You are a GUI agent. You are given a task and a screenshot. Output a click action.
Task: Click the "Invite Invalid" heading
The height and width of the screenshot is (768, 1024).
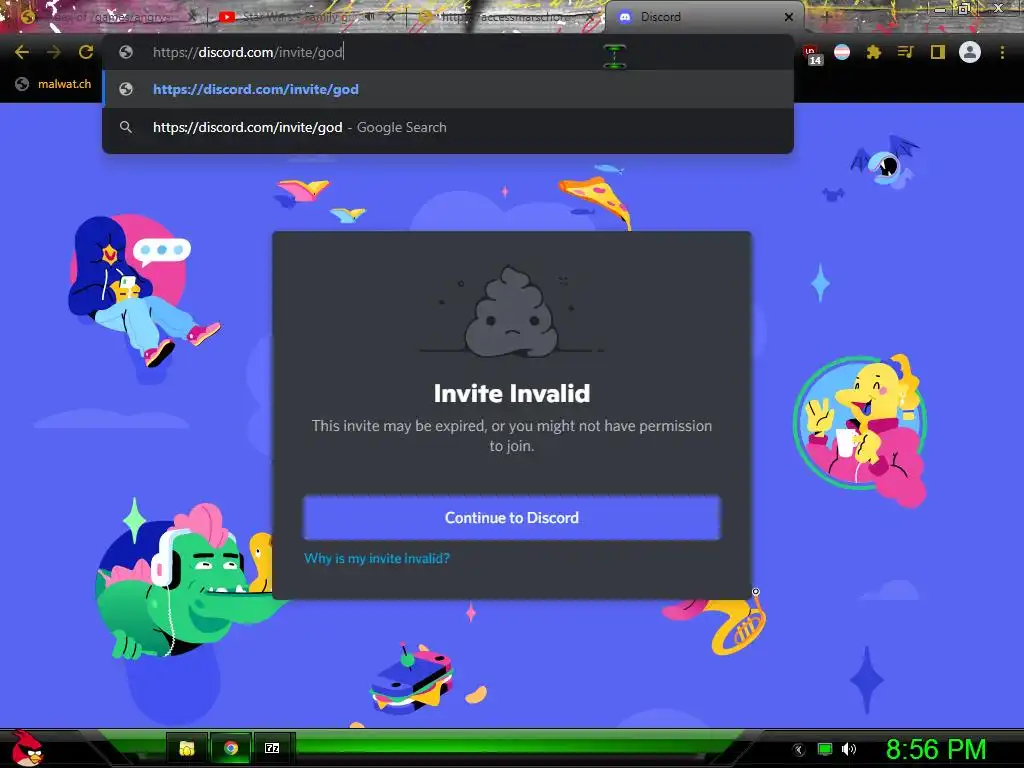click(511, 393)
